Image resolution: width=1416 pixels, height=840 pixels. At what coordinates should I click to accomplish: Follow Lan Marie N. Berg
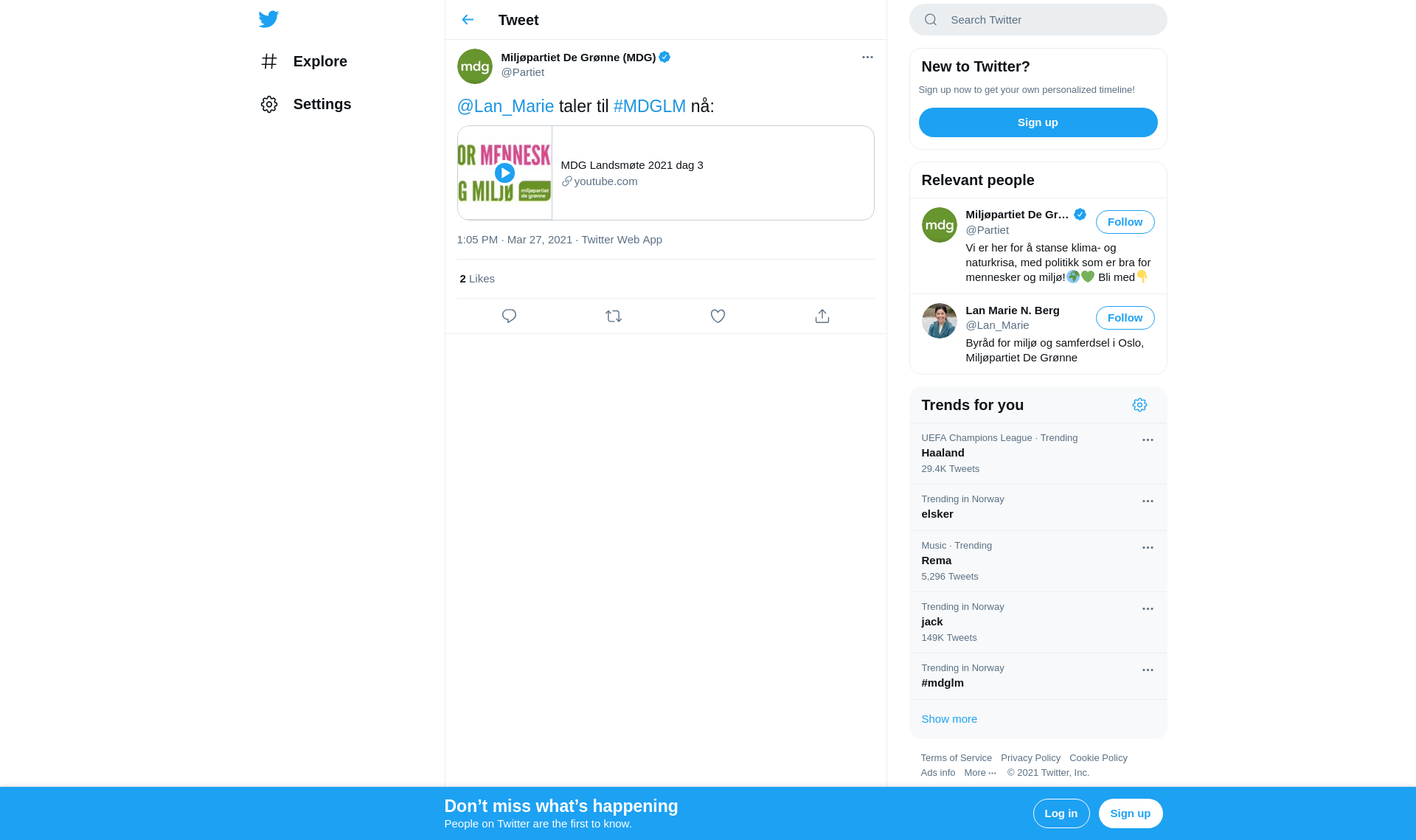1125,318
